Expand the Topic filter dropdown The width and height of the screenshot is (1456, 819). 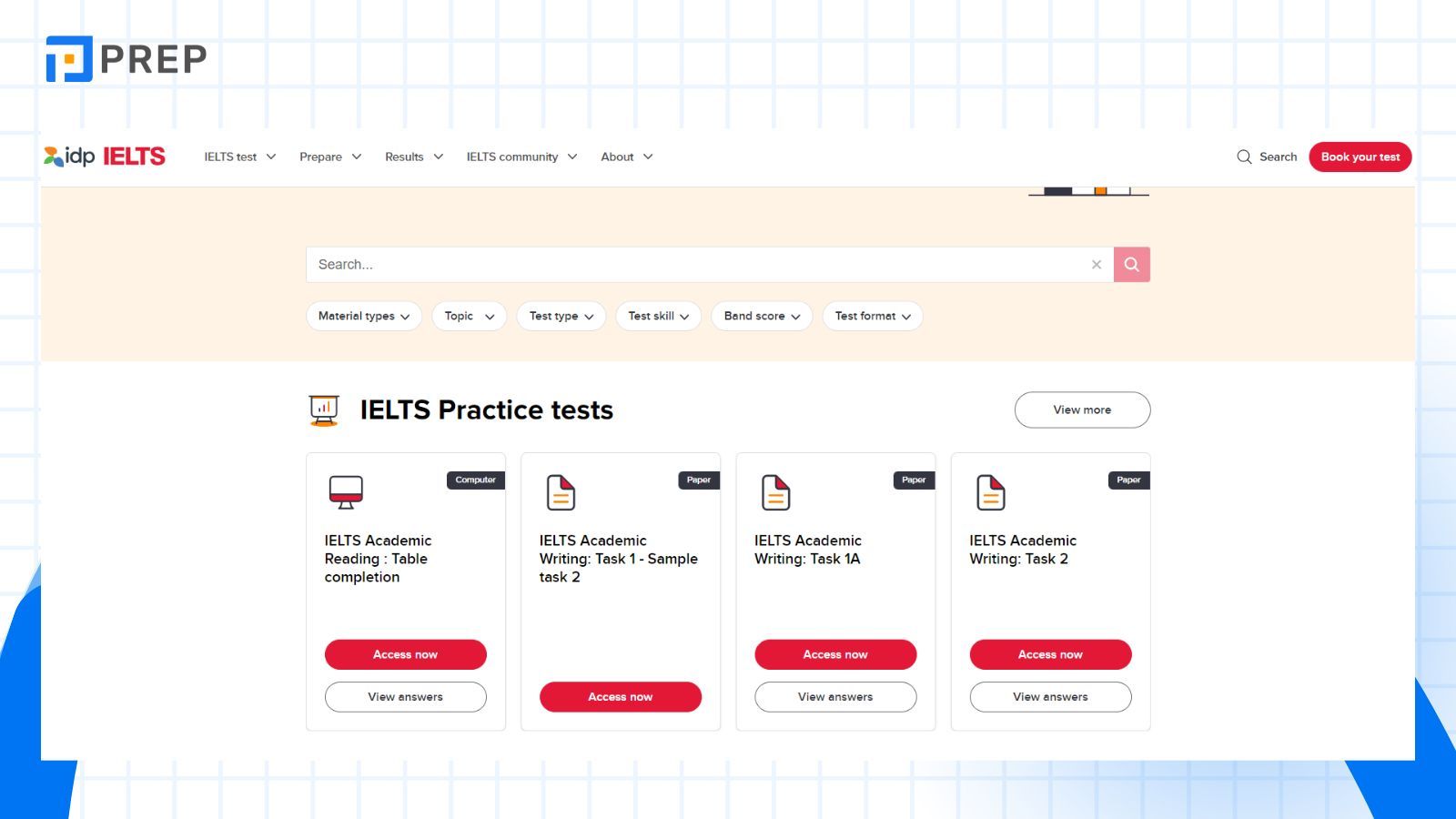[469, 316]
